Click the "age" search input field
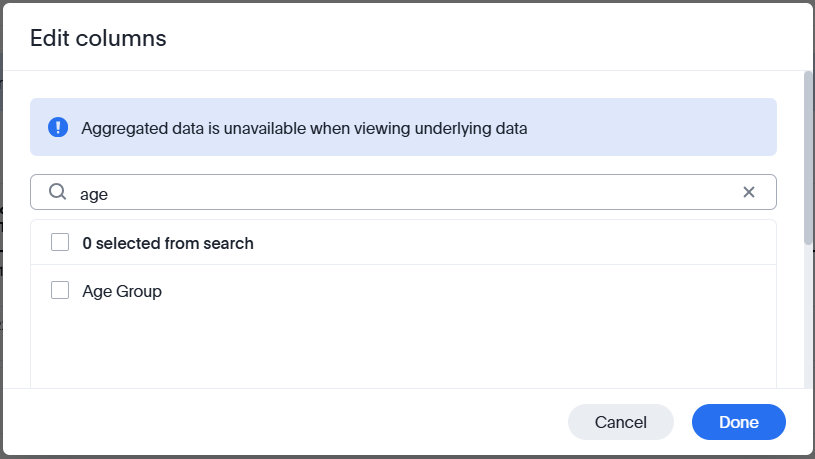The height and width of the screenshot is (459, 815). [x=400, y=193]
